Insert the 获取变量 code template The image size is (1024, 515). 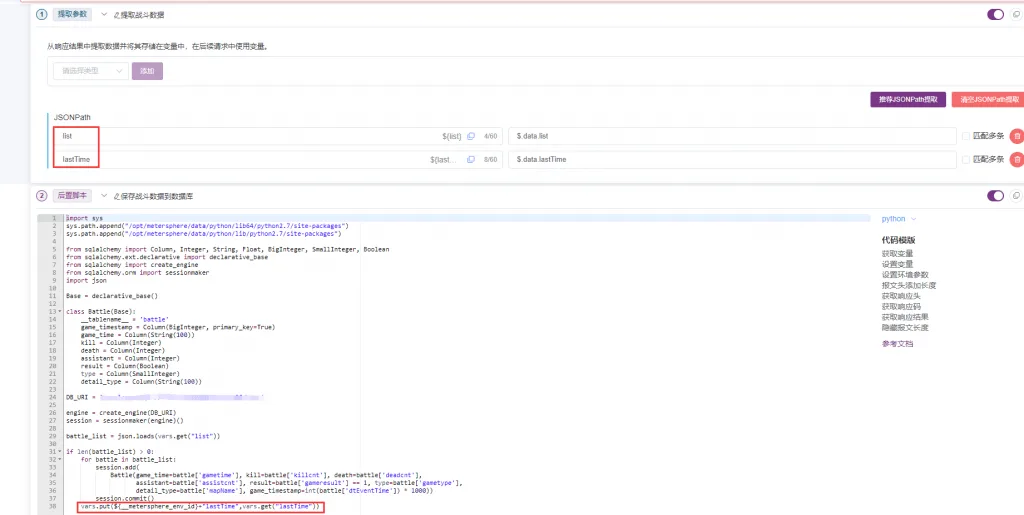(x=897, y=253)
